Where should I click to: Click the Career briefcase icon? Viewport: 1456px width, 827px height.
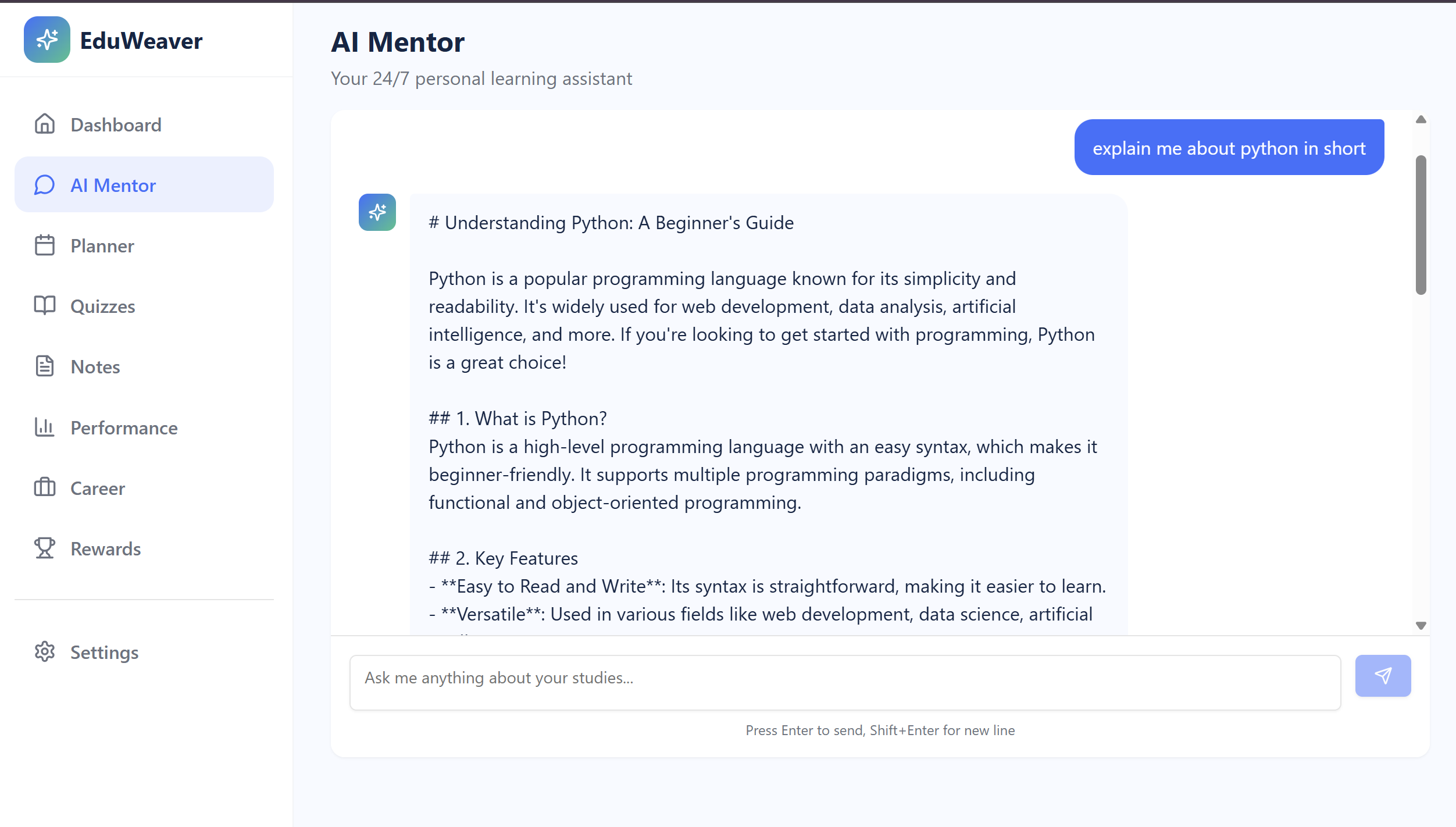point(45,488)
